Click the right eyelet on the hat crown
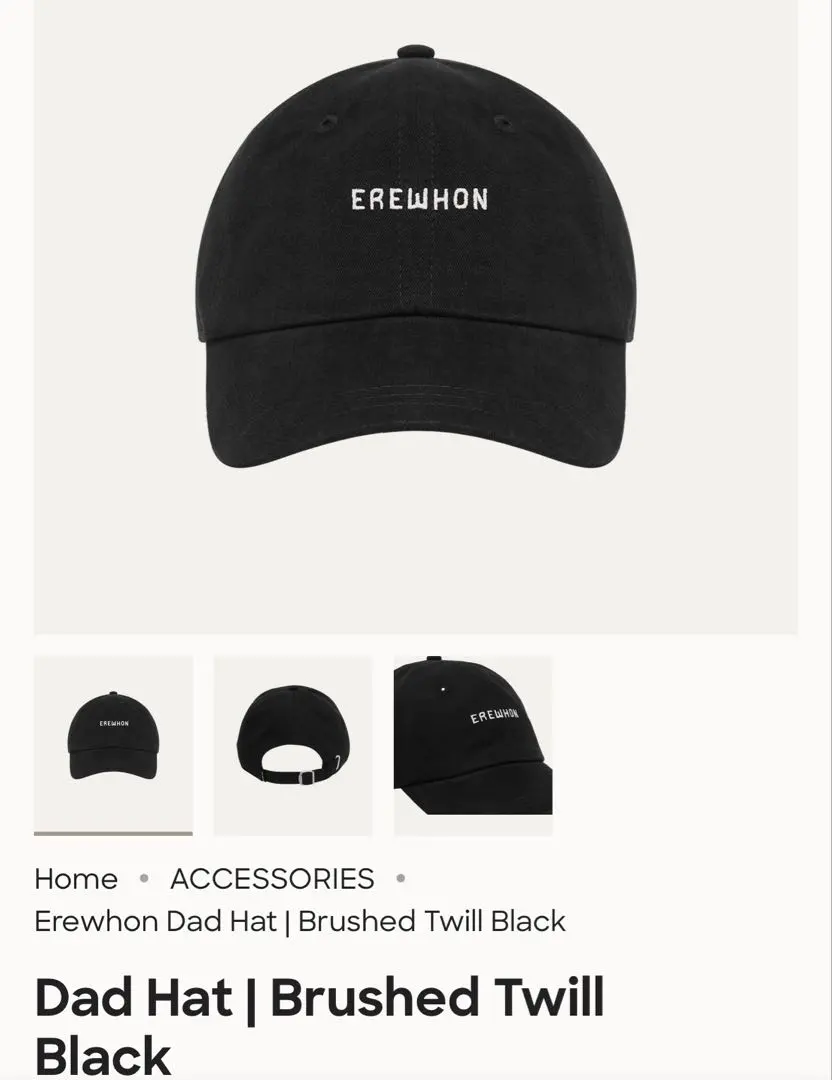The height and width of the screenshot is (1080, 832). click(x=503, y=124)
